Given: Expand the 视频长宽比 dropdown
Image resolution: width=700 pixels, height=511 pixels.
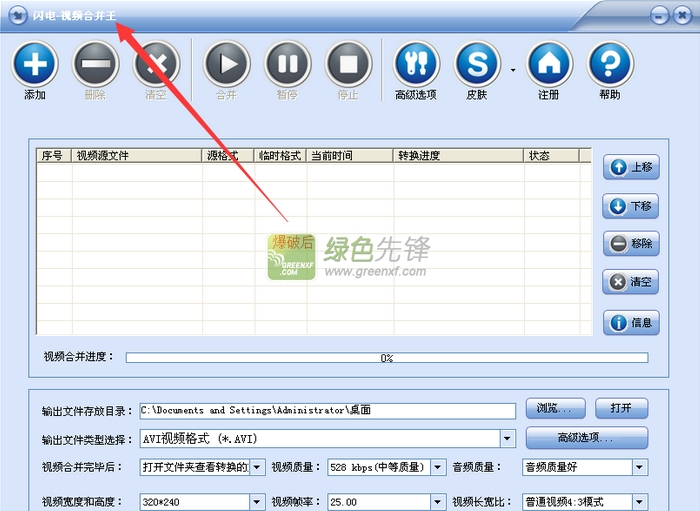Looking at the screenshot, I should pyautogui.click(x=640, y=502).
